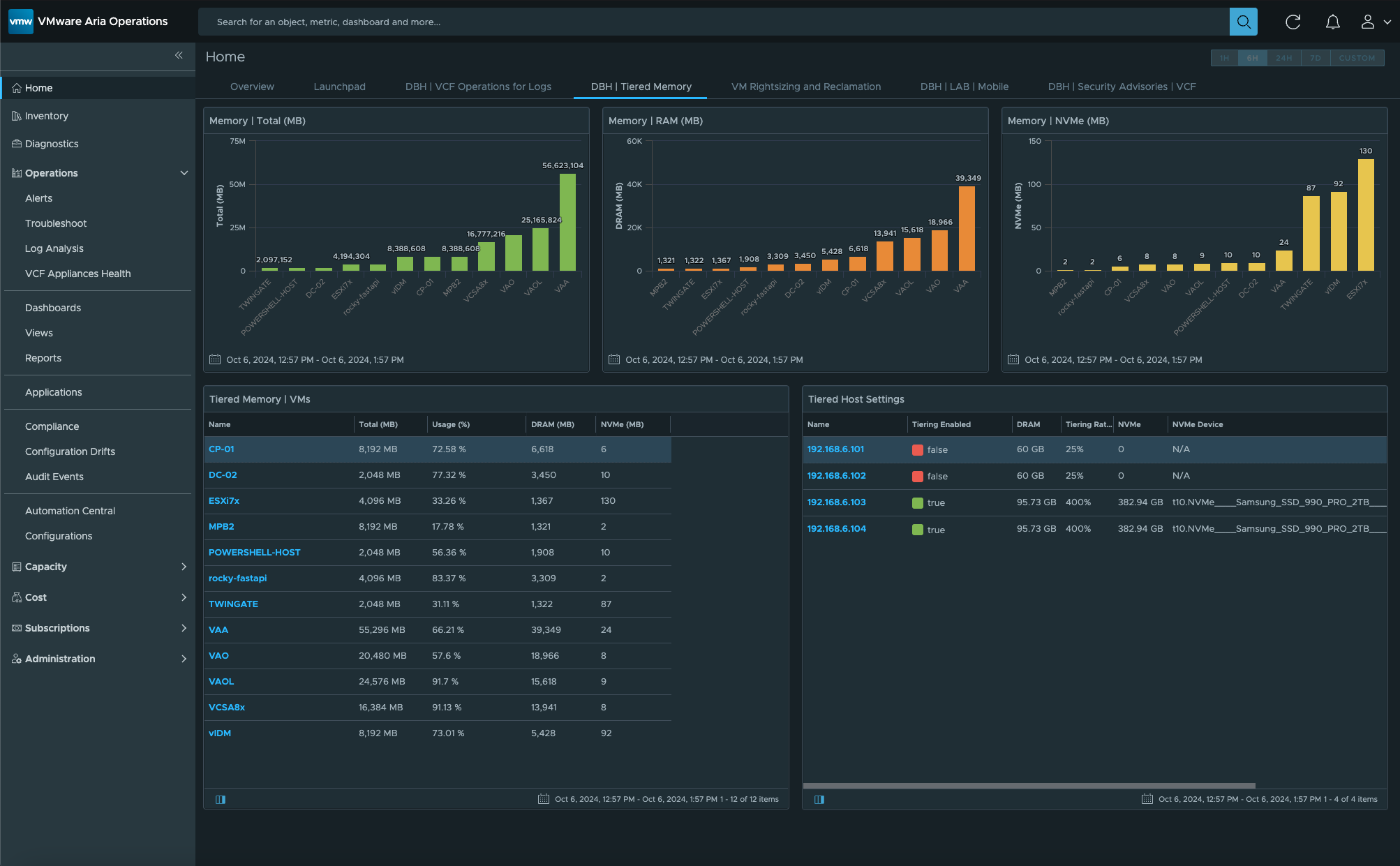Click Tiered Host Settings horizontal scrollbar
The image size is (1400, 866).
[x=1029, y=786]
